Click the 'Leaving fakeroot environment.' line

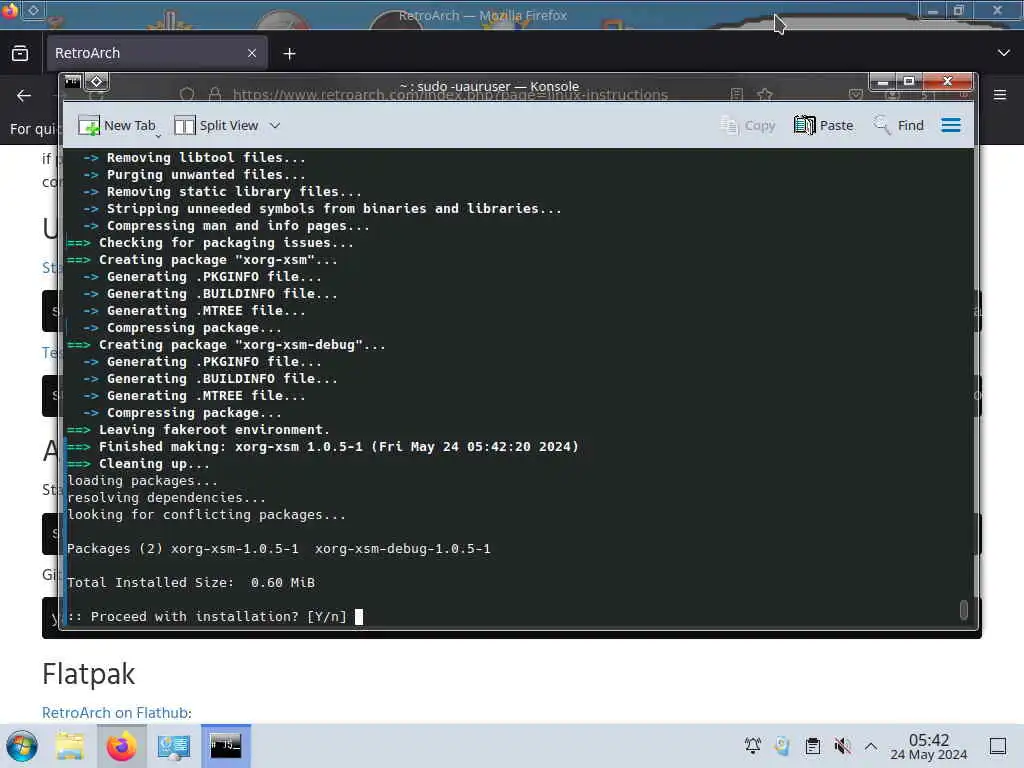coord(198,430)
